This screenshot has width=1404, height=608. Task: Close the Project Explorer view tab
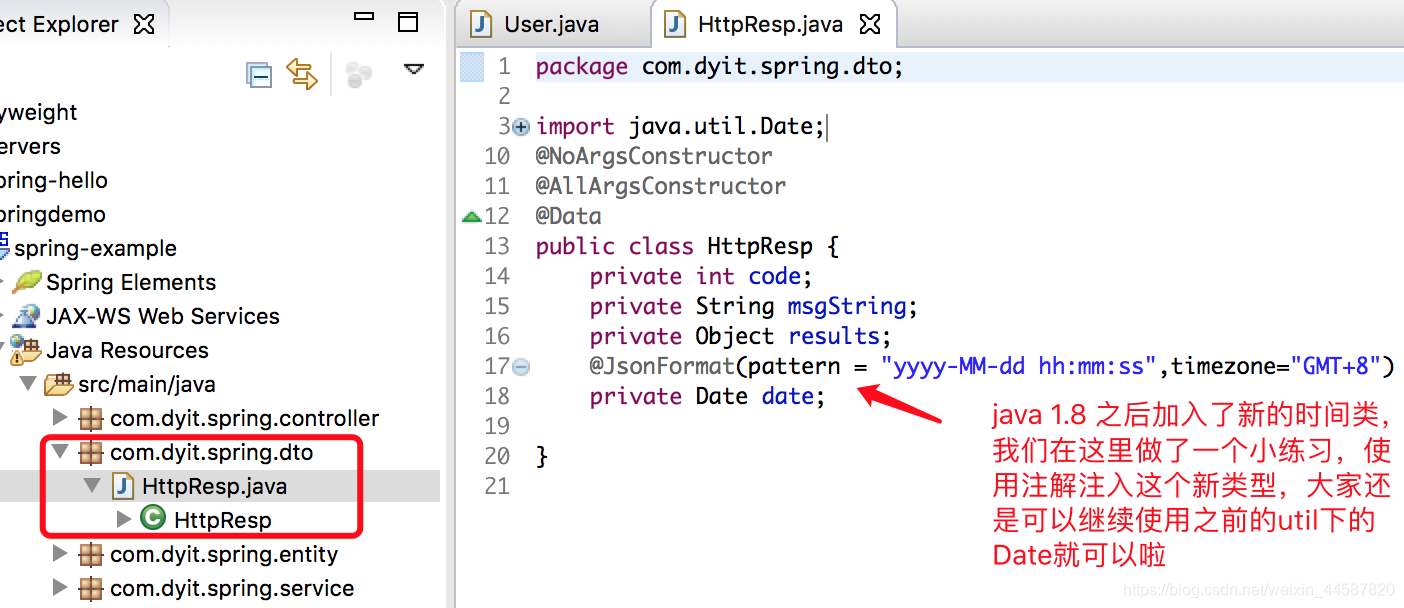[x=144, y=24]
